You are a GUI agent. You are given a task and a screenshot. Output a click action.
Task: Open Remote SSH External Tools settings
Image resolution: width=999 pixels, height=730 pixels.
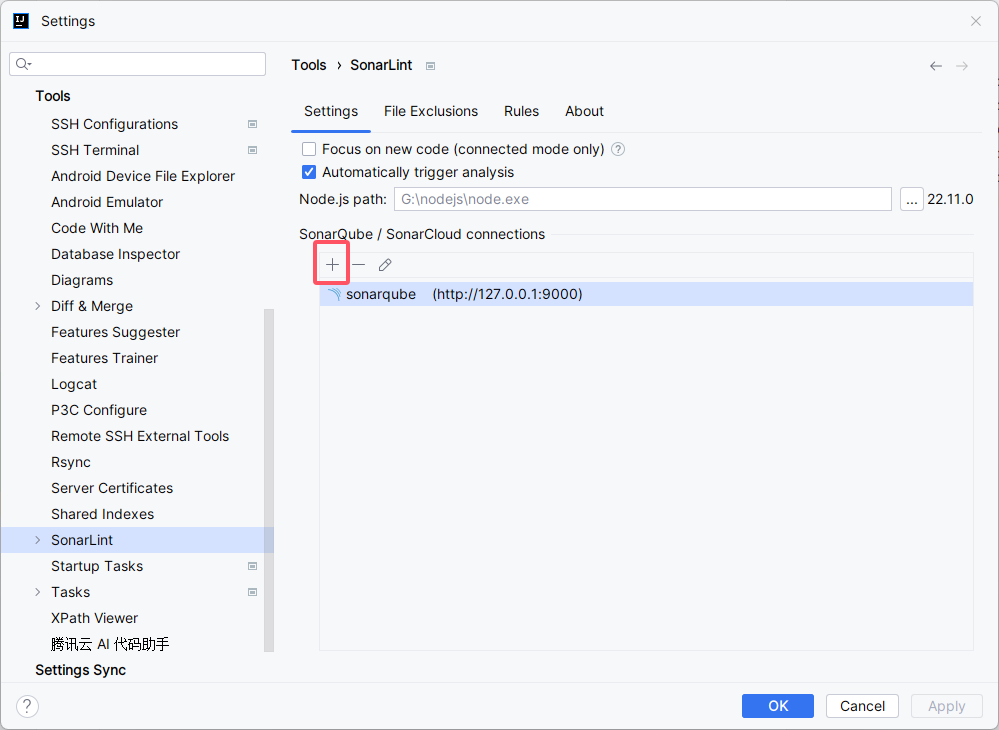140,436
